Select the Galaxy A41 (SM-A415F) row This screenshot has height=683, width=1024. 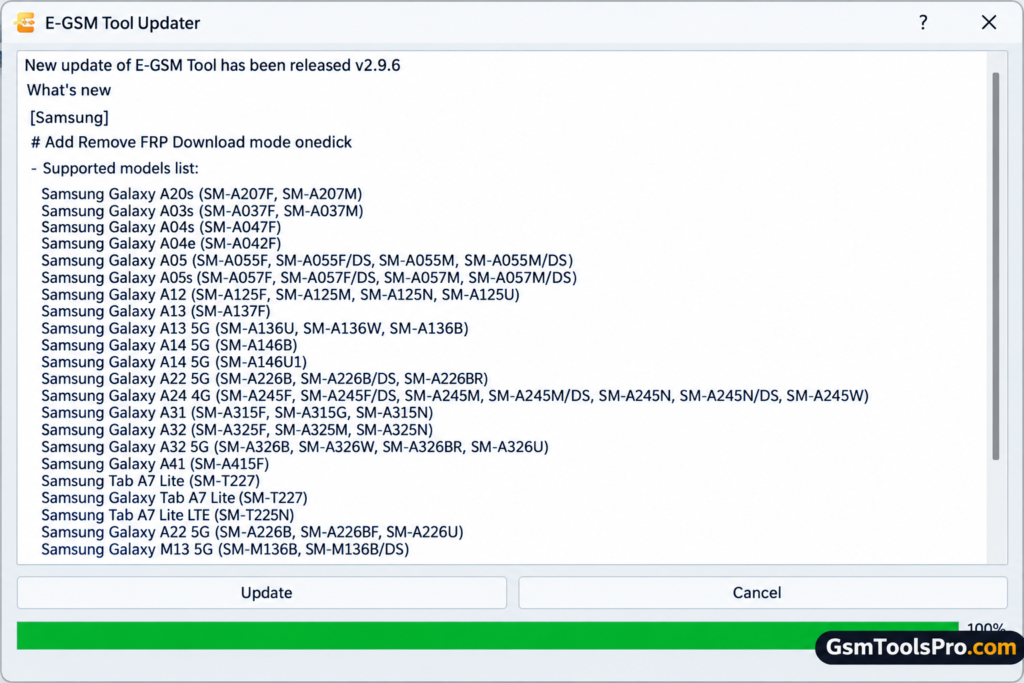tap(155, 464)
